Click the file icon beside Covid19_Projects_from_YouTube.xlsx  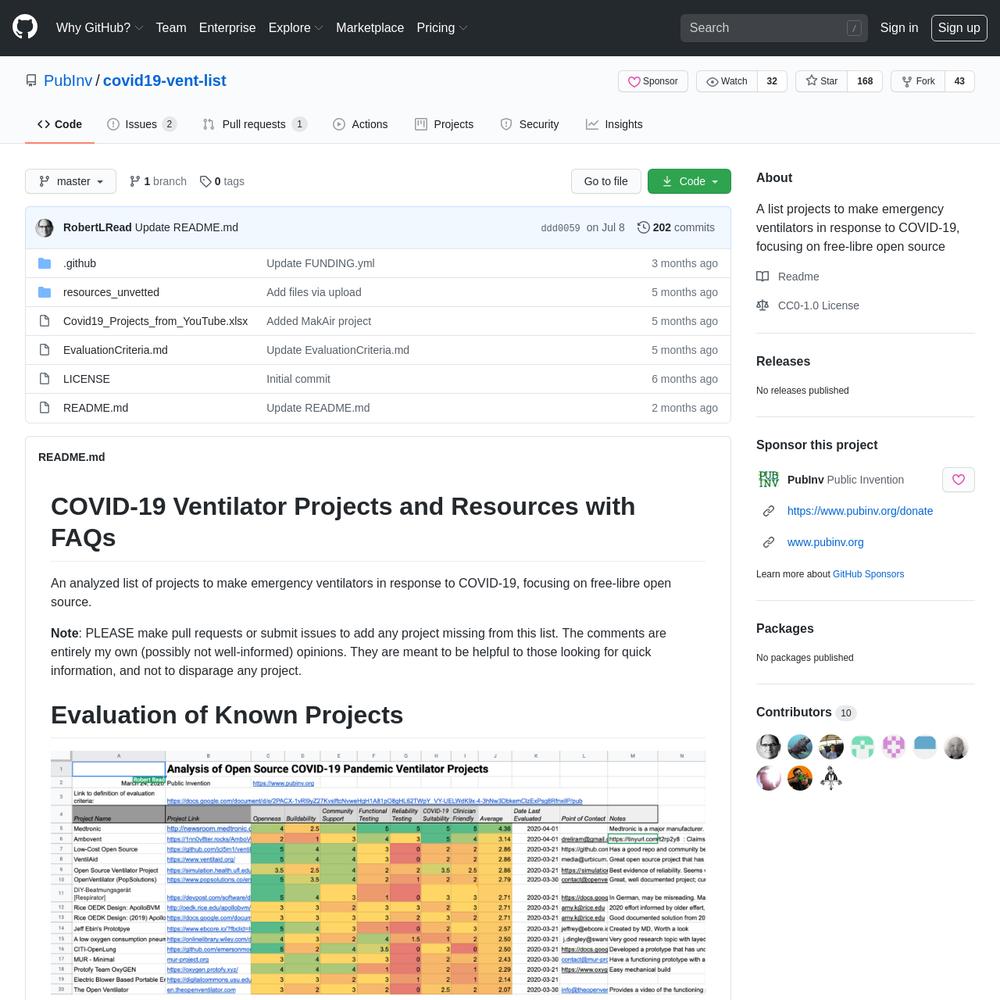(44, 321)
